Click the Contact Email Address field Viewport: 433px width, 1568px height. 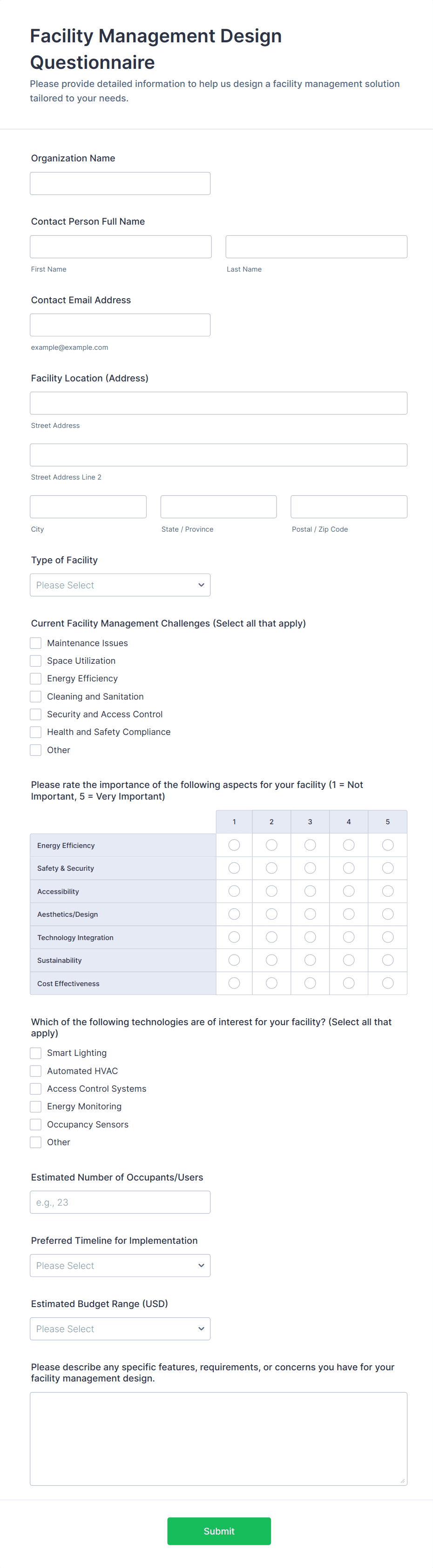coord(120,325)
